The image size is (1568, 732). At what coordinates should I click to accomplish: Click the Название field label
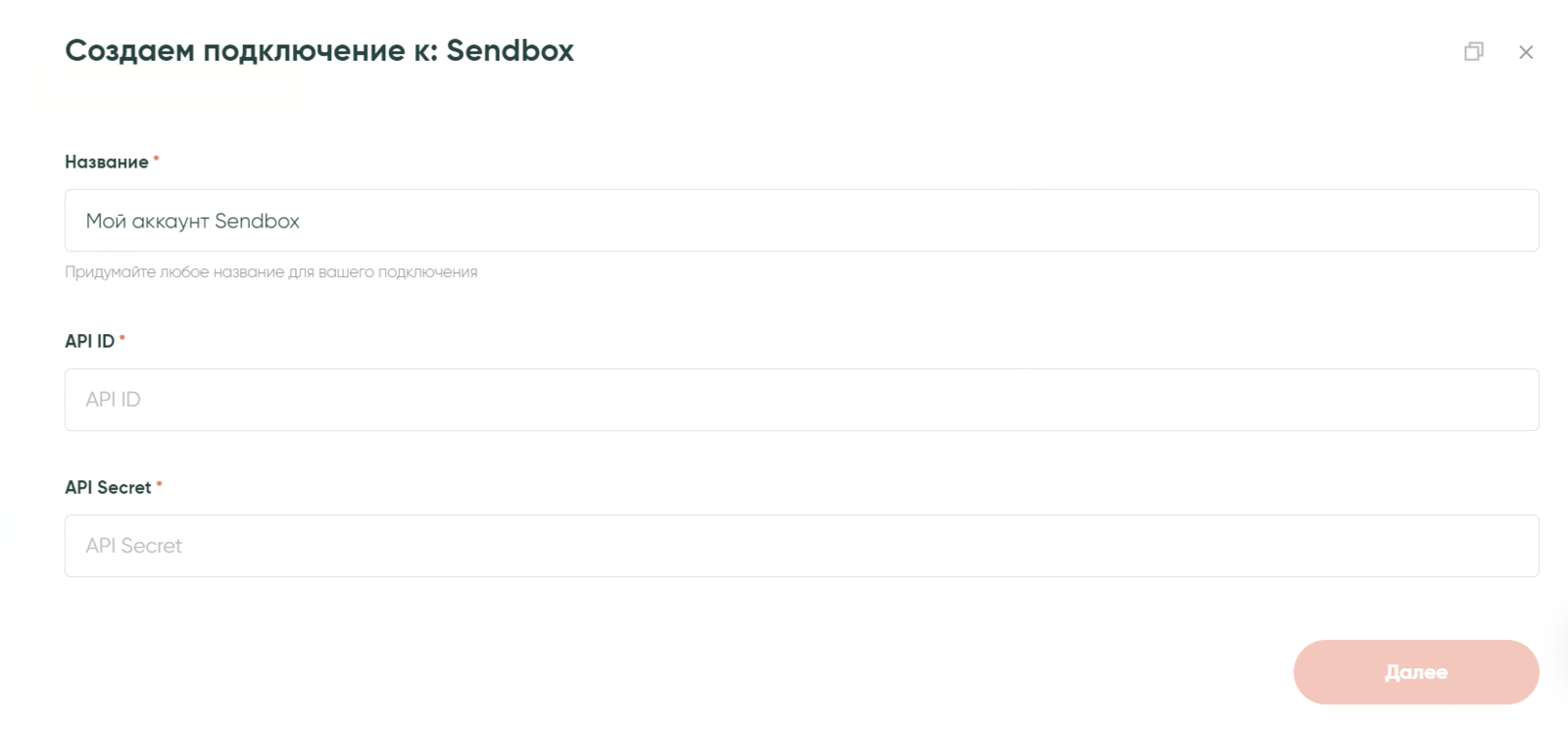[107, 163]
